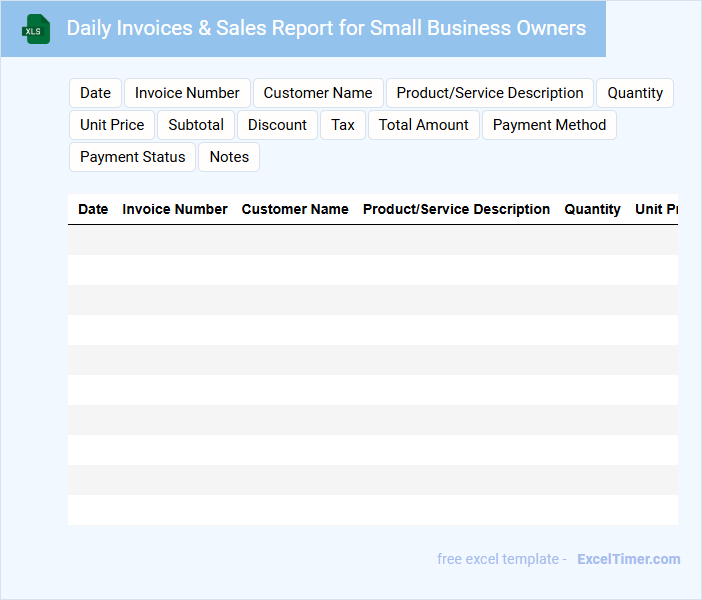Screen dimensions: 702x600
Task: Open the ExcelTimer.com link
Action: [x=628, y=559]
